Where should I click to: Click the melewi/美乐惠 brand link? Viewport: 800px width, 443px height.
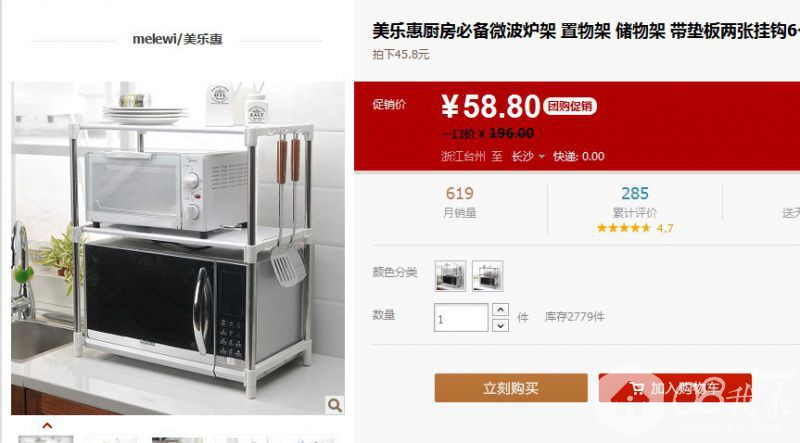177,39
